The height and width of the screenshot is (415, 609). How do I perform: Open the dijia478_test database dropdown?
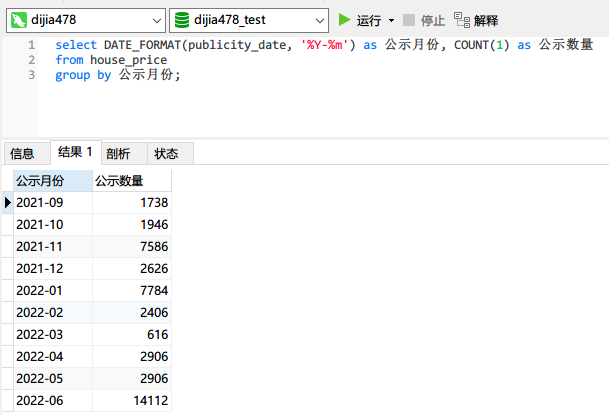click(x=319, y=20)
